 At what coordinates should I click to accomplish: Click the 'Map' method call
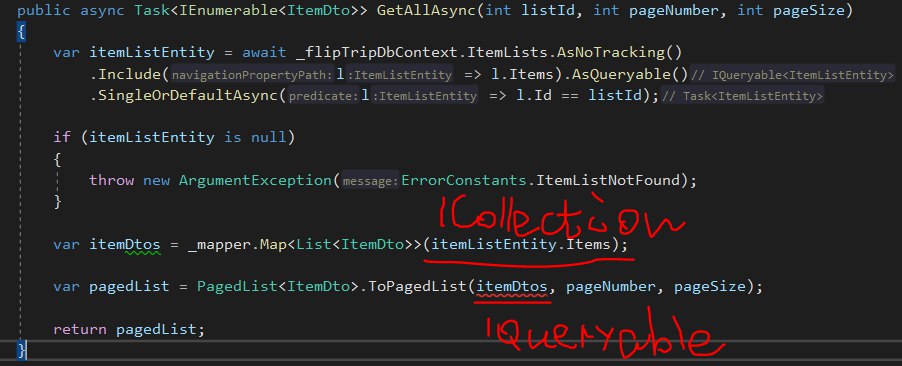tap(273, 244)
